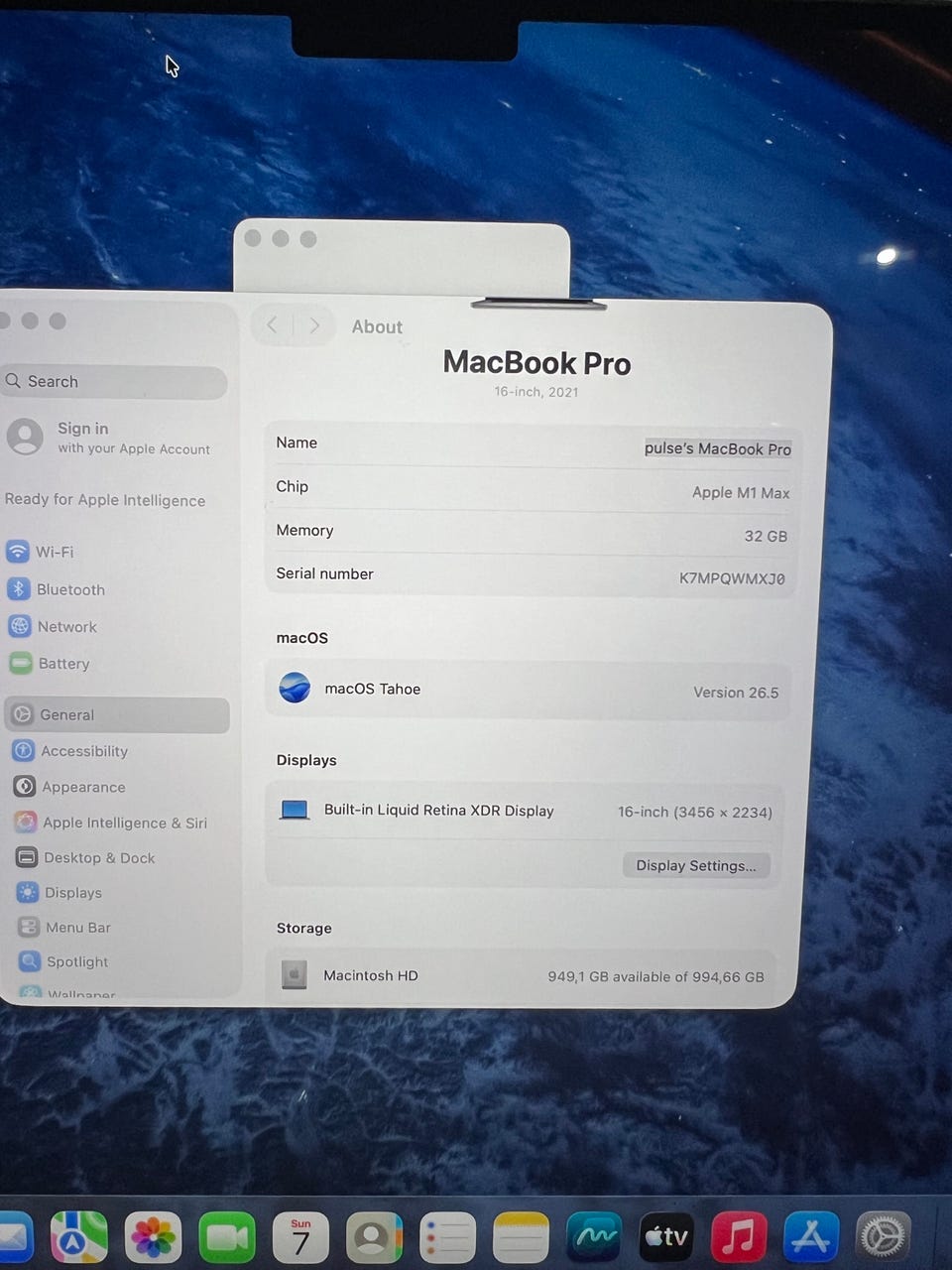Viewport: 952px width, 1270px height.
Task: Click the macOS Tahoe logo icon
Action: point(295,688)
